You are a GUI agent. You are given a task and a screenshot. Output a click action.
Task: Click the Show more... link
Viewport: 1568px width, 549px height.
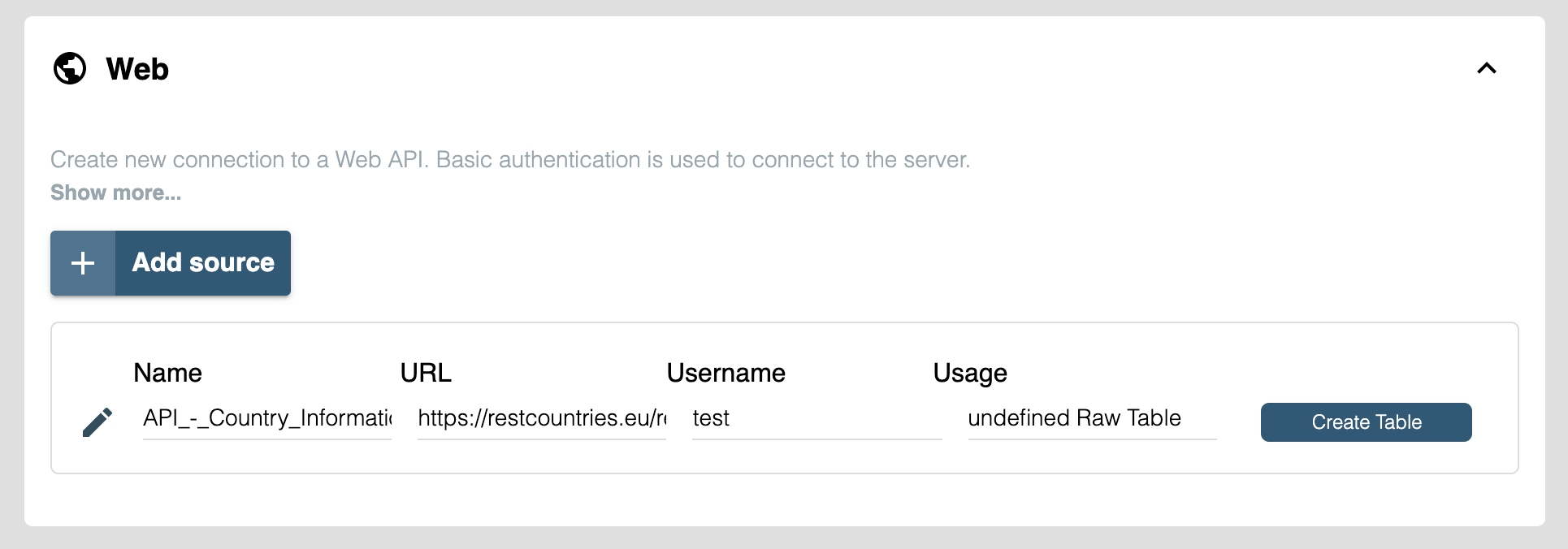115,192
